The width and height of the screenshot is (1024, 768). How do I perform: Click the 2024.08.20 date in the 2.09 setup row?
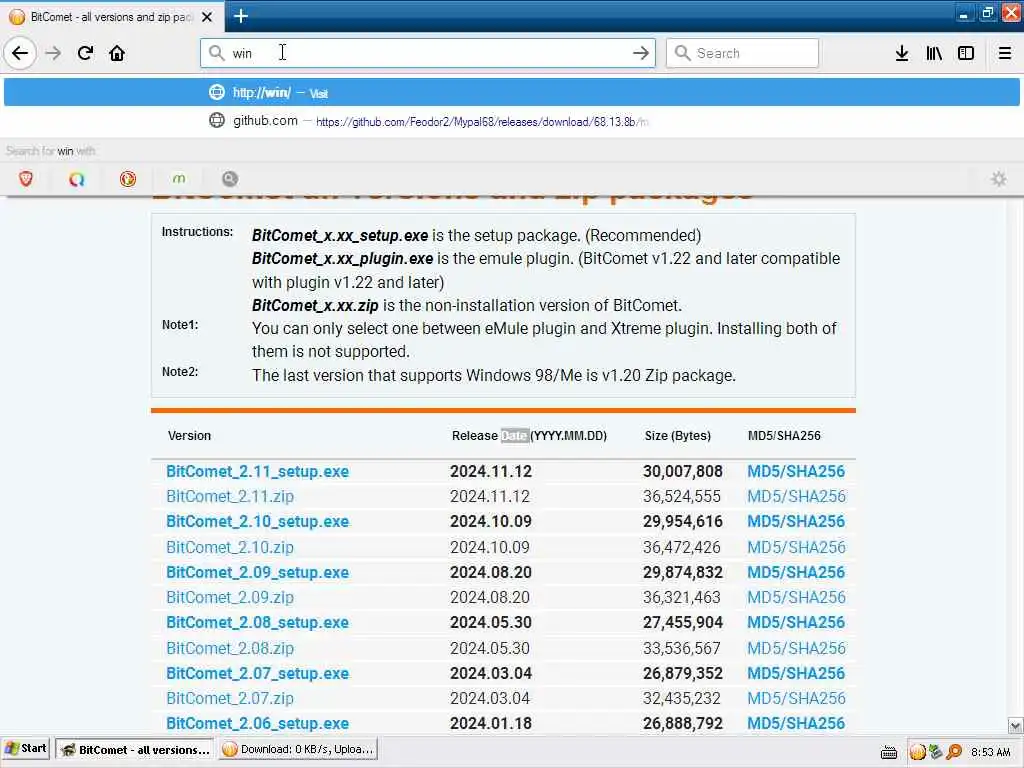coord(490,572)
